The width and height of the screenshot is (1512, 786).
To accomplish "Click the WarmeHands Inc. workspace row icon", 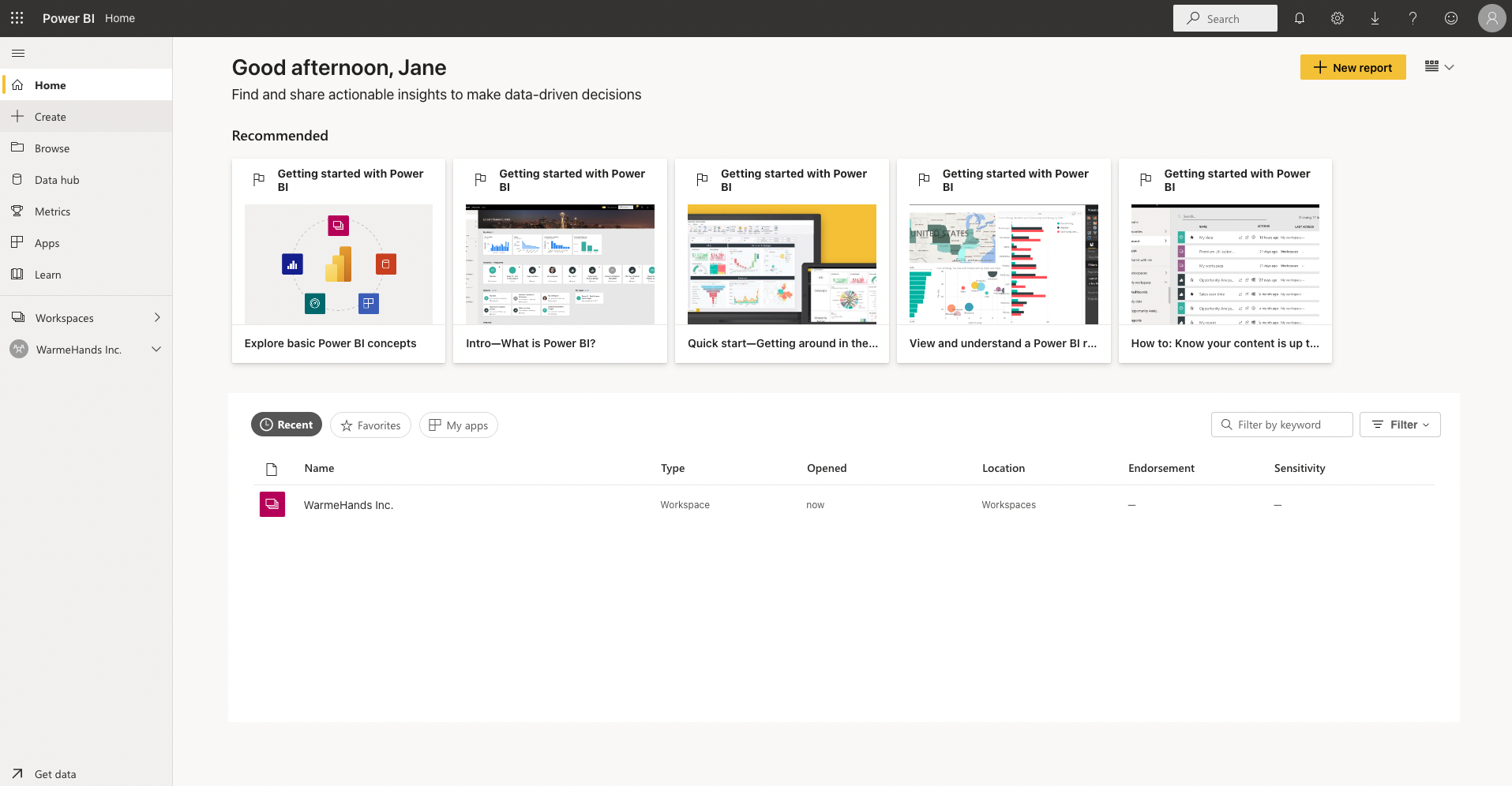I will tap(272, 504).
